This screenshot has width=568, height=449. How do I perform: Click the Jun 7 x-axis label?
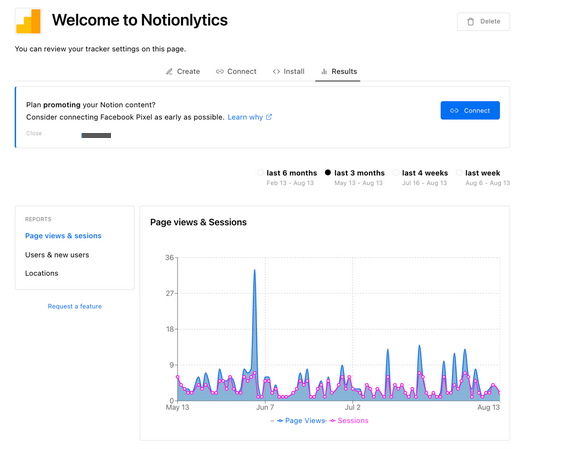[265, 407]
